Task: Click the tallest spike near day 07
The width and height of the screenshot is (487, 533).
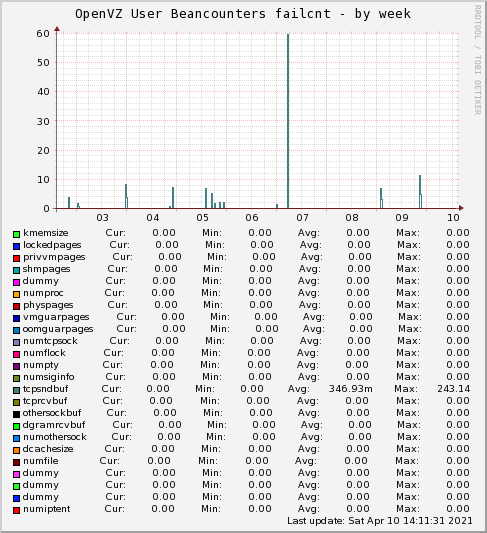Action: tap(288, 121)
